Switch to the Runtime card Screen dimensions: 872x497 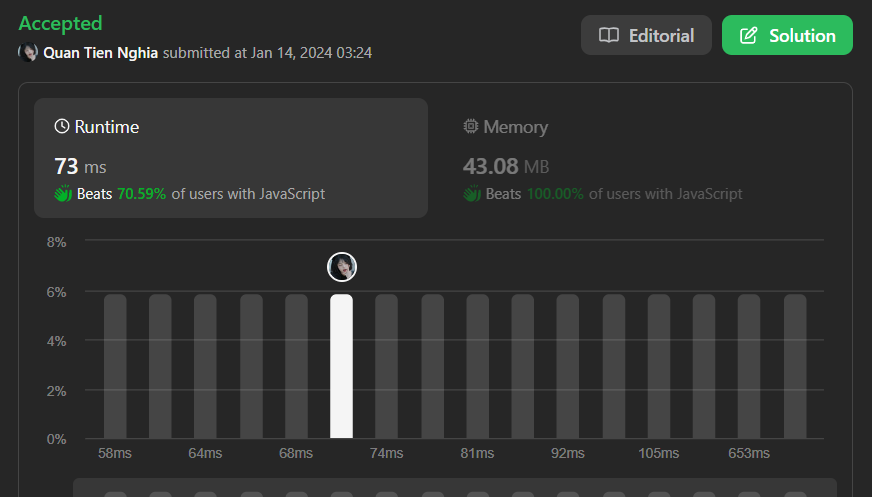click(231, 157)
